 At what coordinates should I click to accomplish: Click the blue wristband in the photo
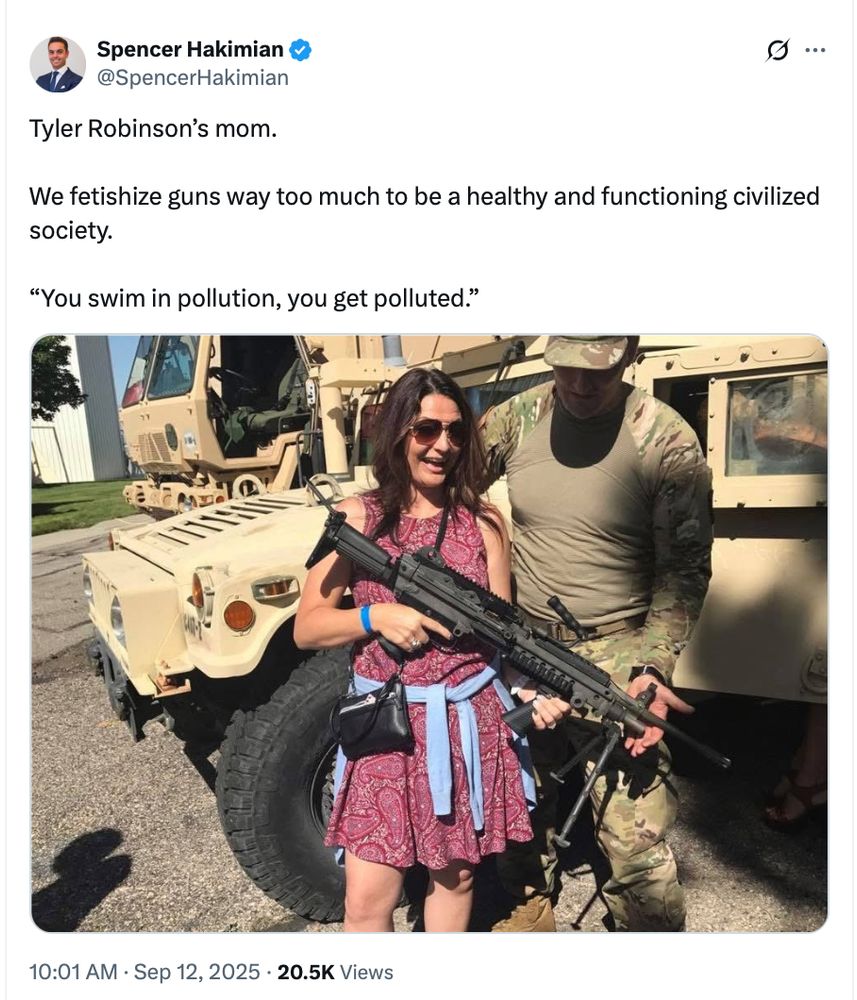366,619
